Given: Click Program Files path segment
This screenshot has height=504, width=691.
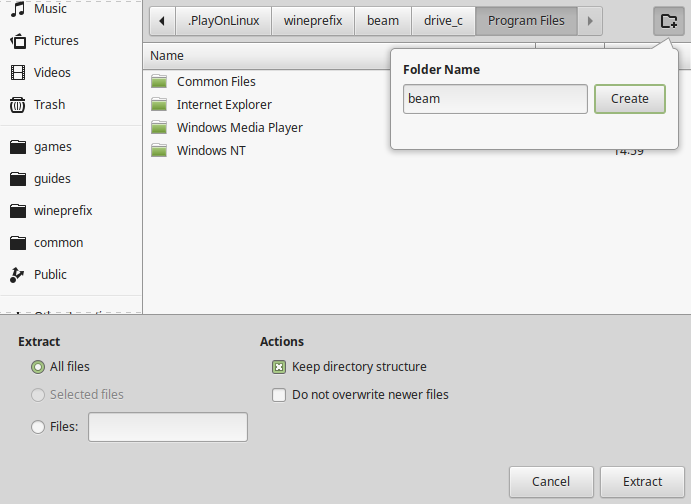Looking at the screenshot, I should point(526,21).
